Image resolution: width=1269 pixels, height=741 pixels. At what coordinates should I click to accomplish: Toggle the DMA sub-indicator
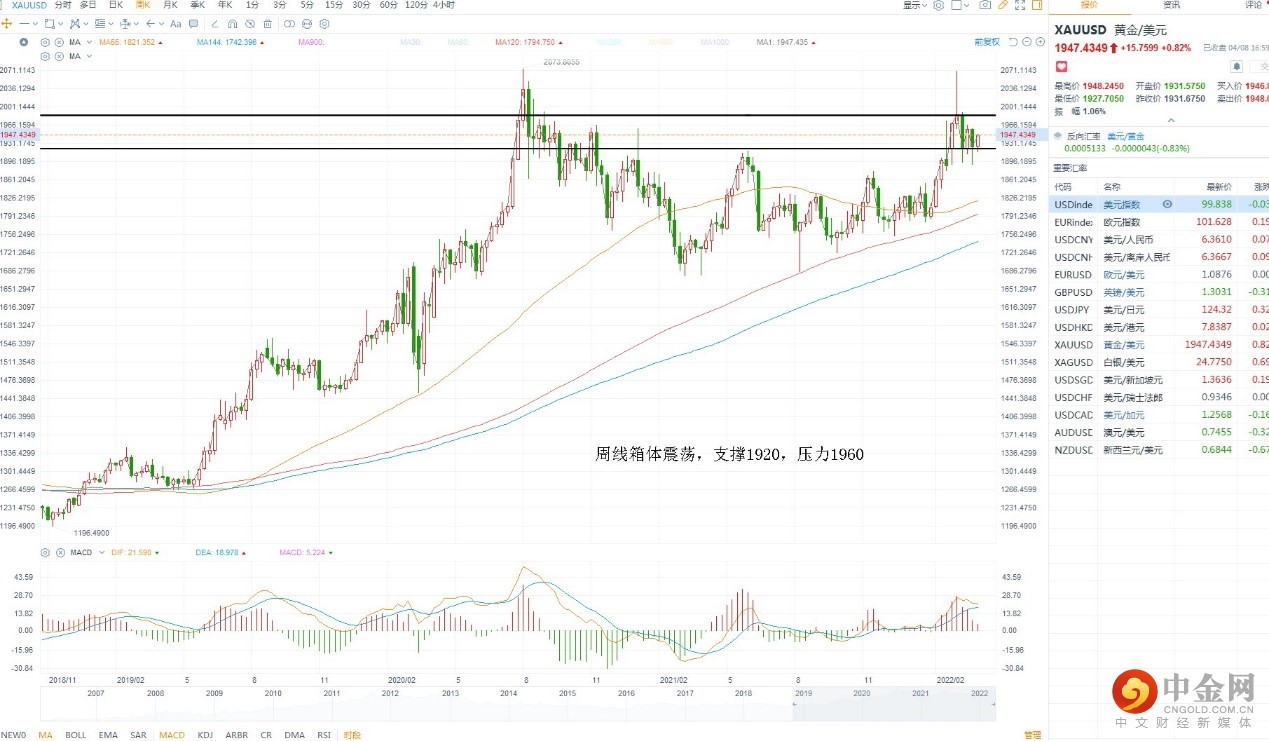tap(294, 735)
